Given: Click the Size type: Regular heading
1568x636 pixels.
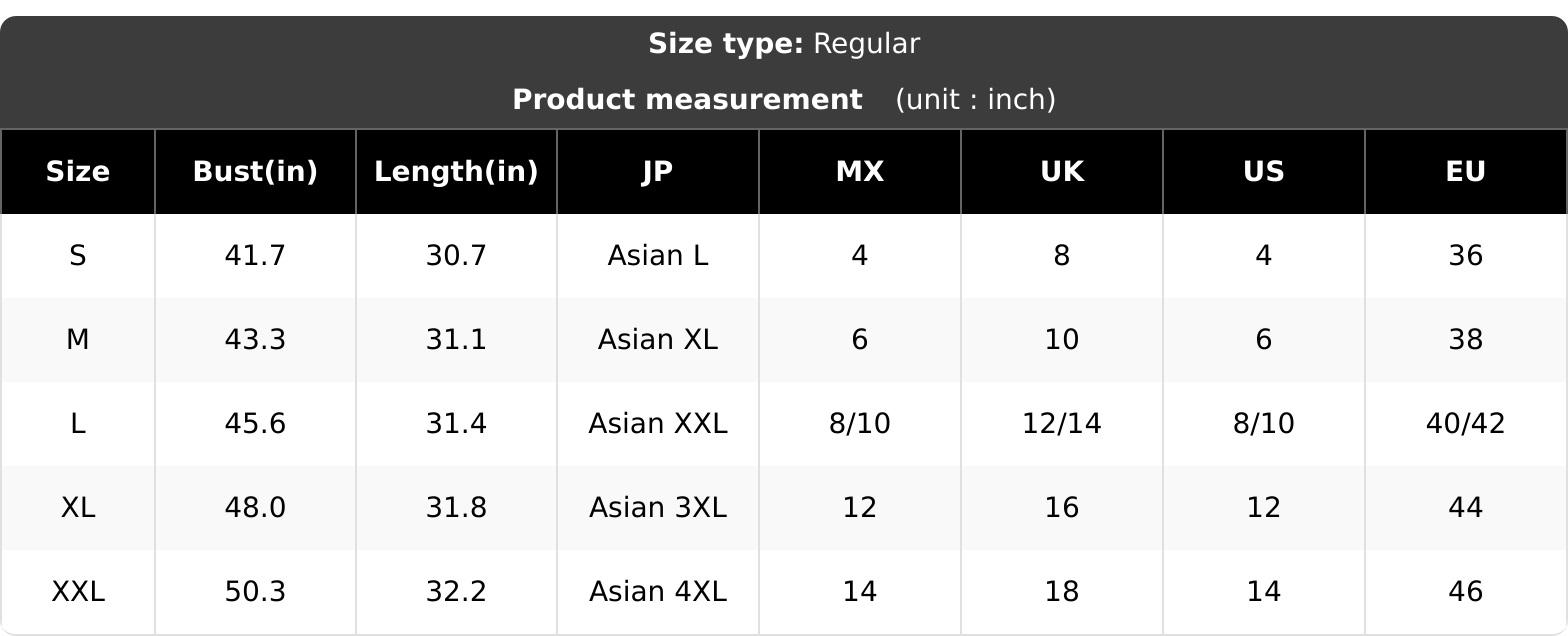Looking at the screenshot, I should coord(784,44).
